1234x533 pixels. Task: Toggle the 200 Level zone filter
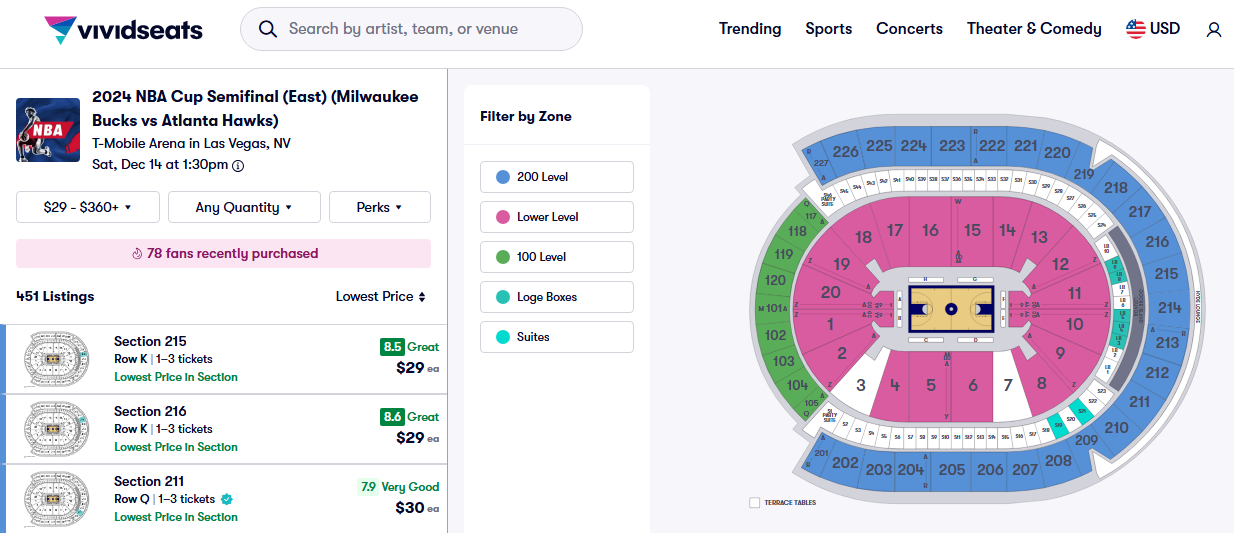556,177
